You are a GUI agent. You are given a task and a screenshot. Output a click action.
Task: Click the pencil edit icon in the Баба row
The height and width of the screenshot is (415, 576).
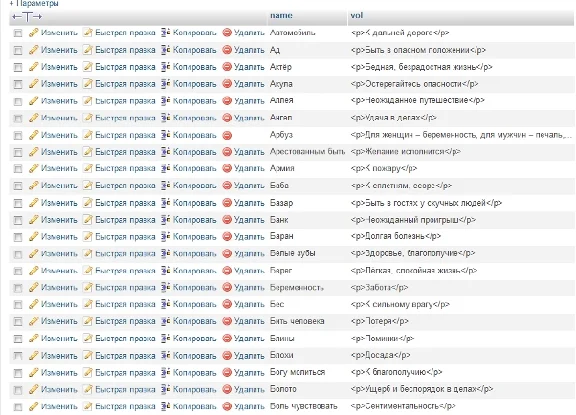pos(34,185)
